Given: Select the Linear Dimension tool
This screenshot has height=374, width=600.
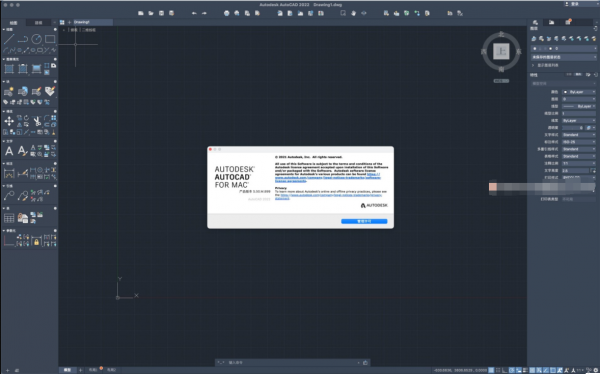Looking at the screenshot, I should (9, 173).
